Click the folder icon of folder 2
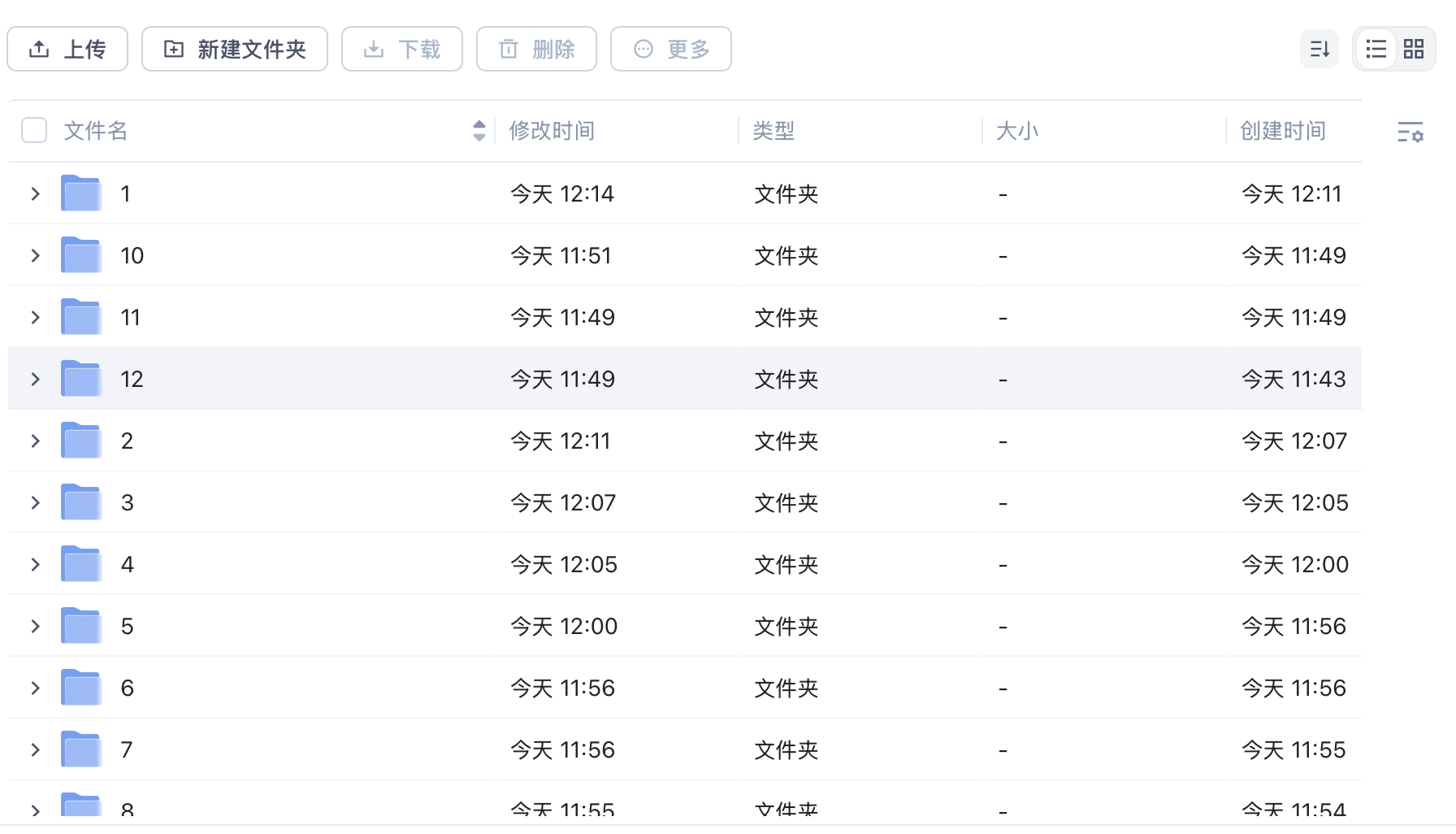Image resolution: width=1456 pixels, height=834 pixels. [x=81, y=441]
